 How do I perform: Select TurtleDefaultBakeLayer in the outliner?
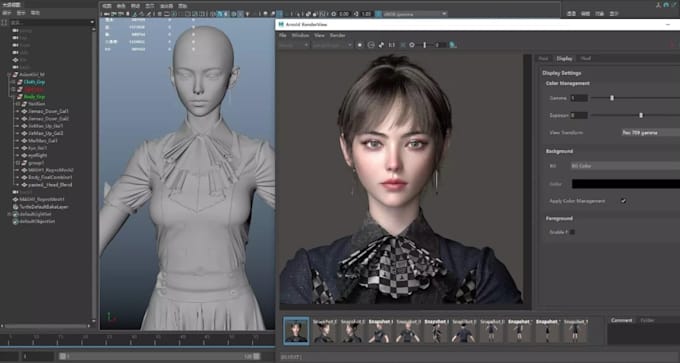(x=44, y=207)
